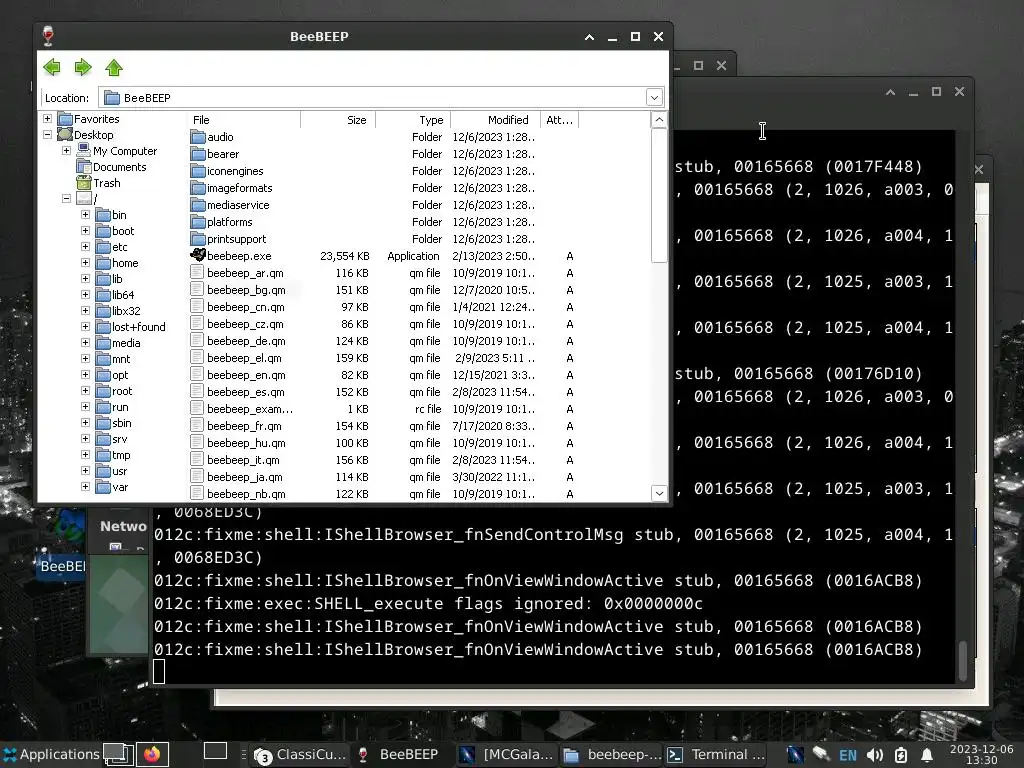Image resolution: width=1024 pixels, height=768 pixels.
Task: Select the beebeep.exe application icon
Action: (x=198, y=255)
